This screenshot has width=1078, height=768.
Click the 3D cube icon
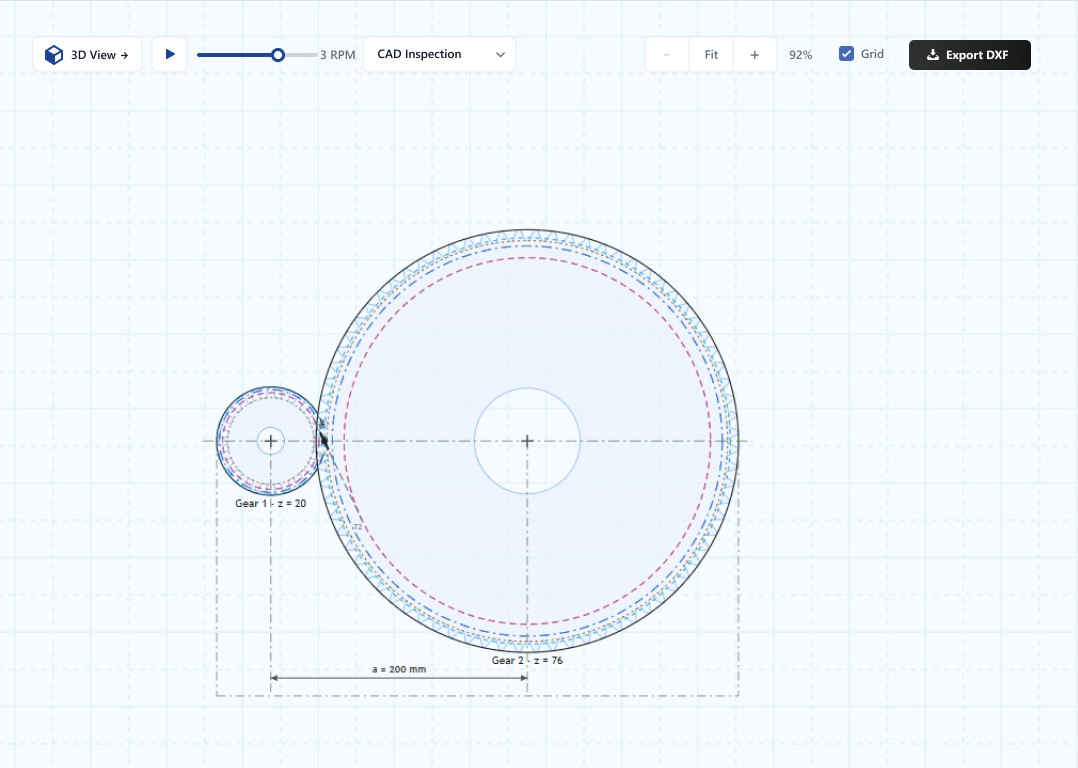54,55
